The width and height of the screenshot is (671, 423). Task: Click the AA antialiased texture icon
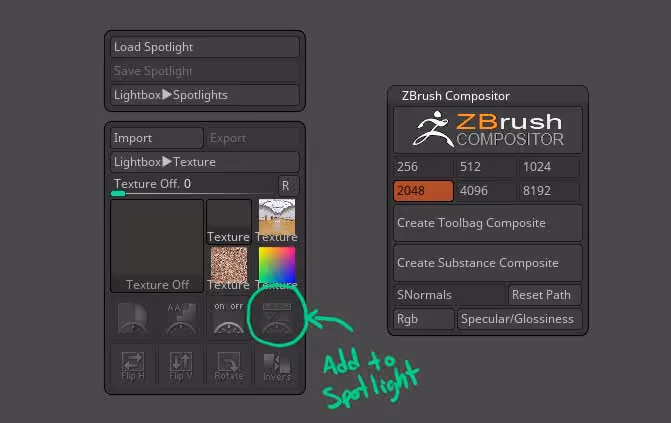tap(181, 318)
